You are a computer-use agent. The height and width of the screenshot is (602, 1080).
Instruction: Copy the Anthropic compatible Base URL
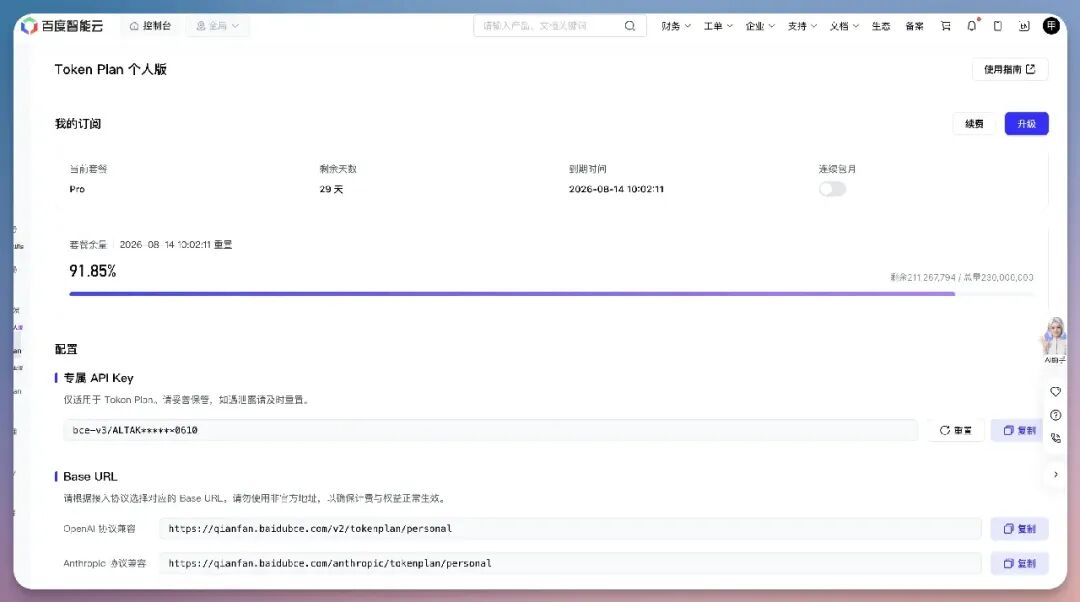[1019, 563]
